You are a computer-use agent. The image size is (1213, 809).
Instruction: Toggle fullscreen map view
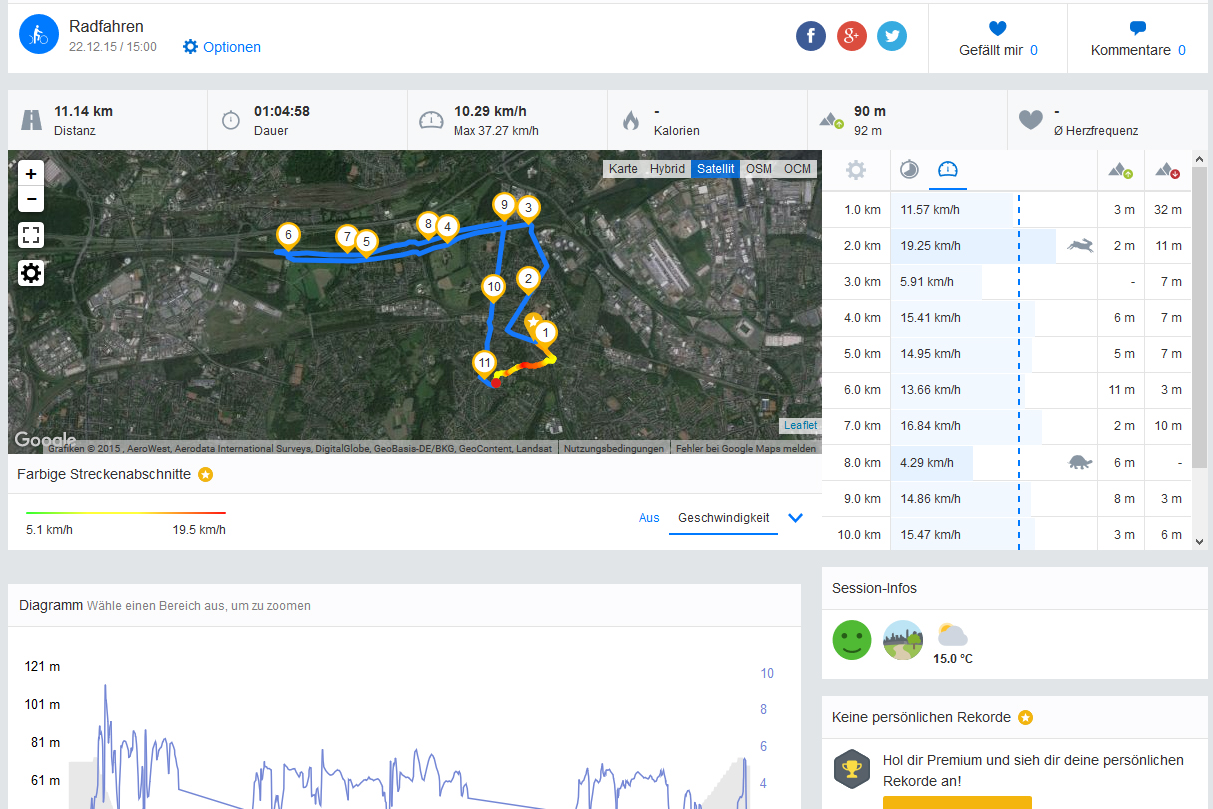(x=31, y=236)
